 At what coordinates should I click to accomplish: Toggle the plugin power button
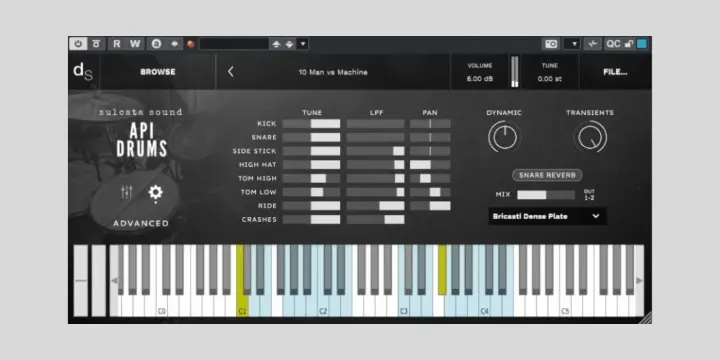pyautogui.click(x=78, y=44)
